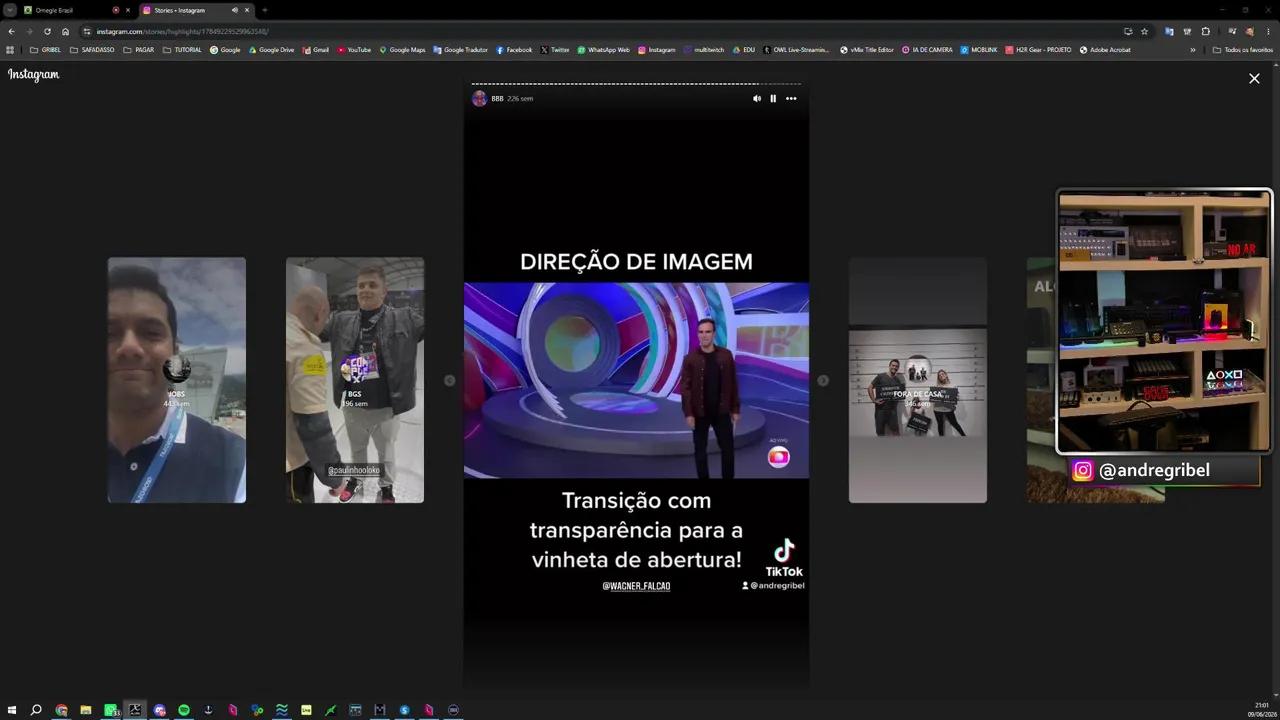Close the Instagram stories viewer
Viewport: 1280px width, 720px height.
point(1254,78)
